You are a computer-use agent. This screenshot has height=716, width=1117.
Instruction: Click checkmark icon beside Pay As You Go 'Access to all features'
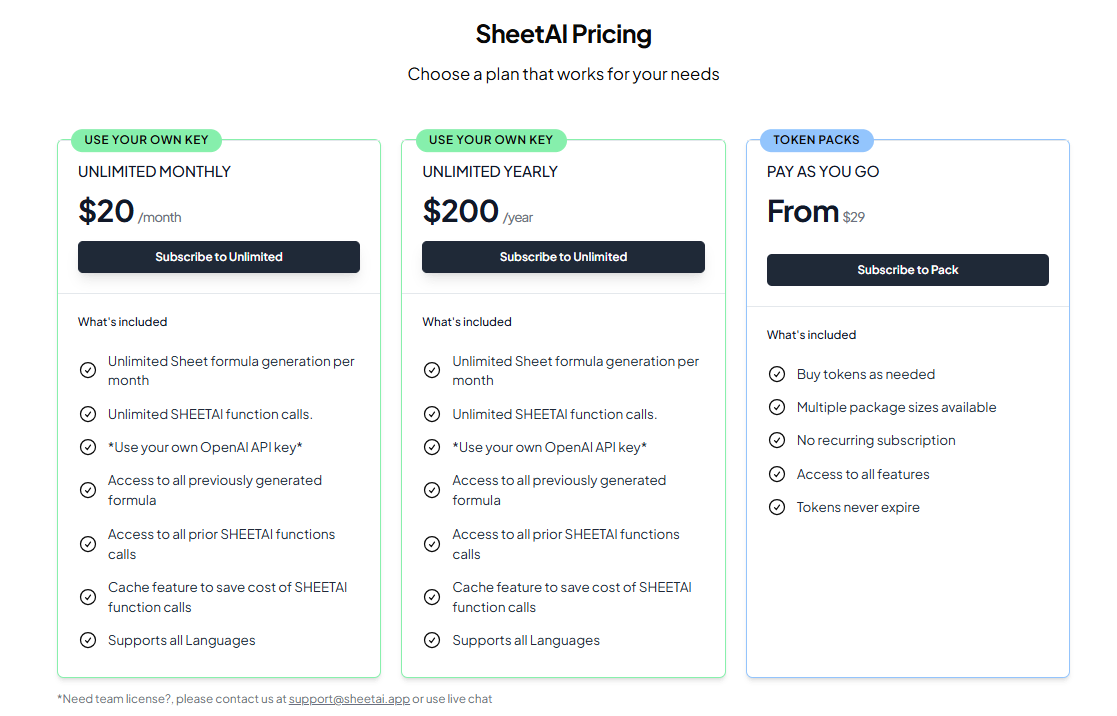777,475
